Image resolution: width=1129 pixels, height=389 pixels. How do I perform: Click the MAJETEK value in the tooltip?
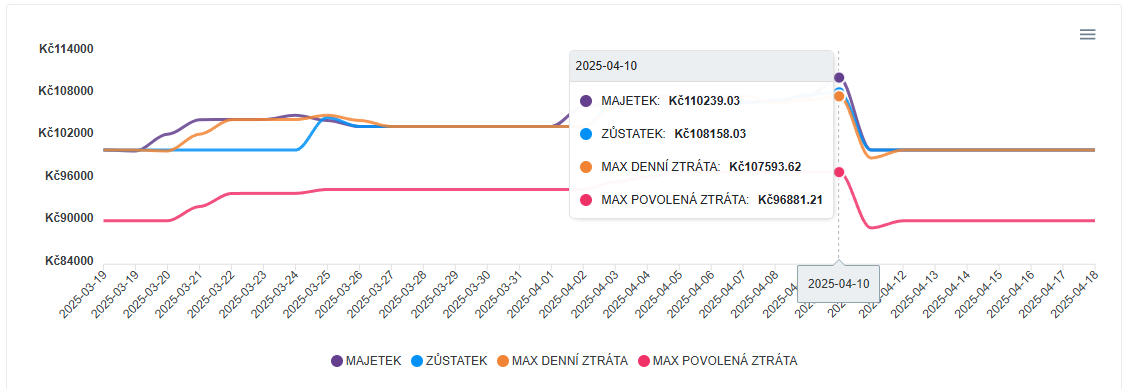click(704, 101)
